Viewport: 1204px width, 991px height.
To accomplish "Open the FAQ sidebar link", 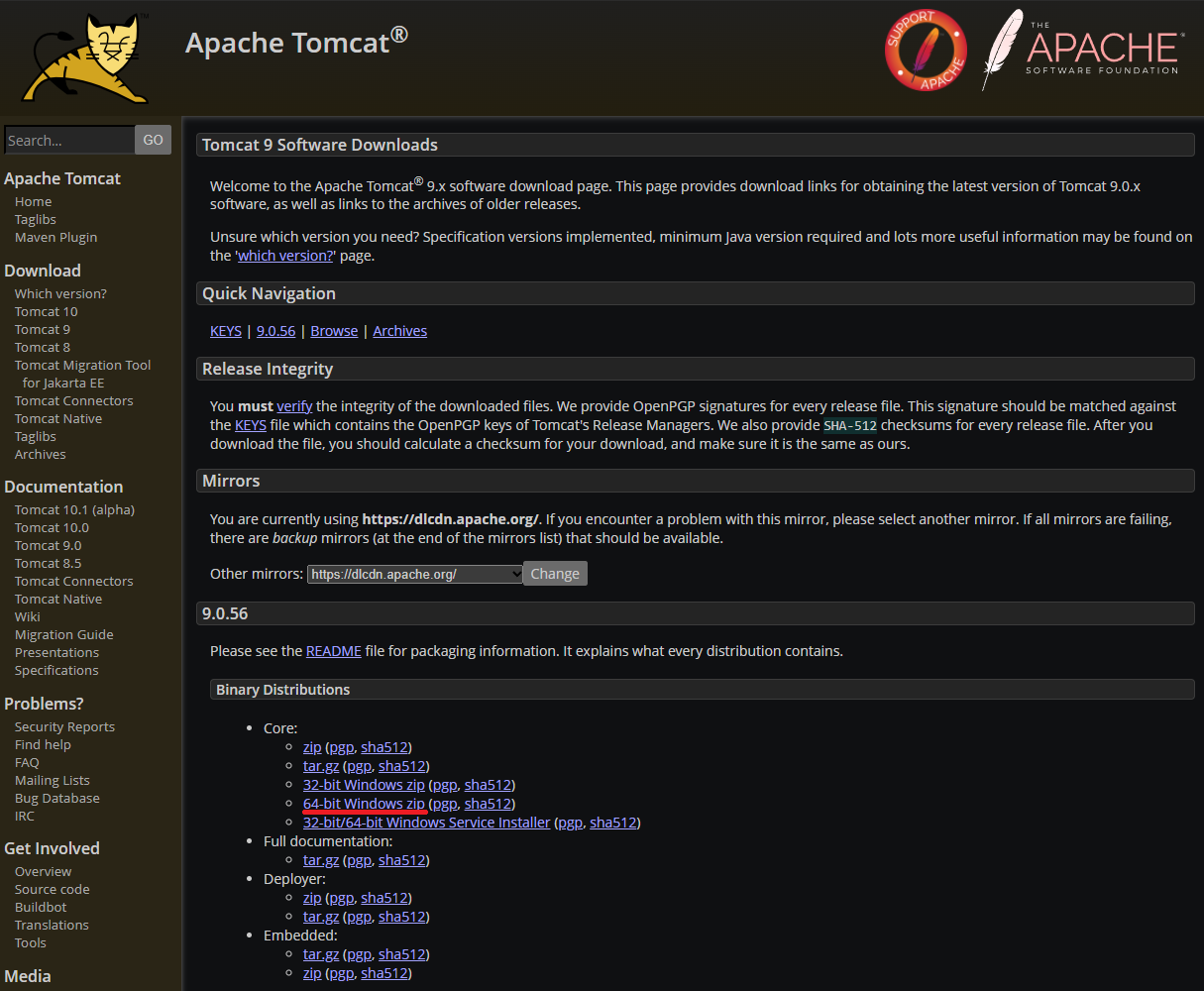I will click(27, 762).
